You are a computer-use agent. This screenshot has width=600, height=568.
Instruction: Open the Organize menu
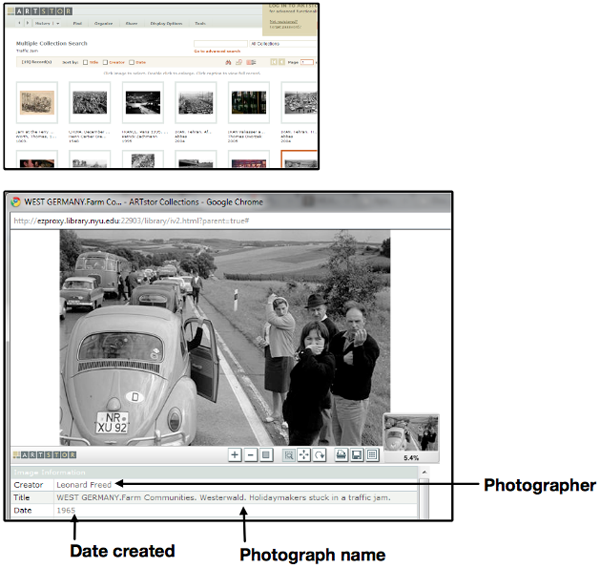tap(104, 21)
